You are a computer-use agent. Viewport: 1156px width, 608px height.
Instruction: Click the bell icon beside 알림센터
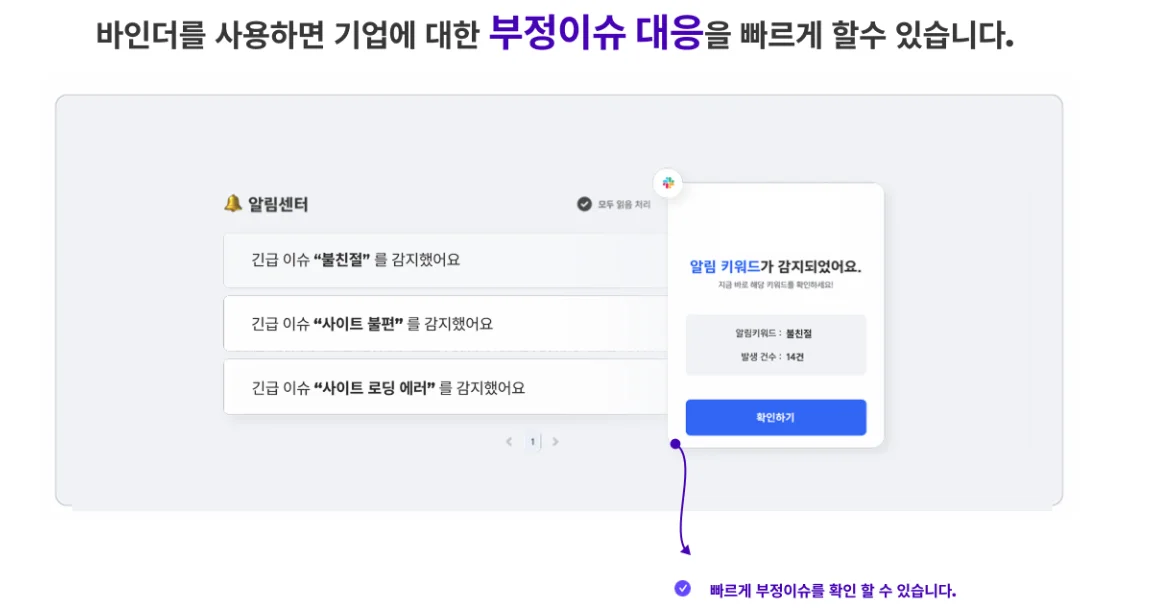coord(233,203)
